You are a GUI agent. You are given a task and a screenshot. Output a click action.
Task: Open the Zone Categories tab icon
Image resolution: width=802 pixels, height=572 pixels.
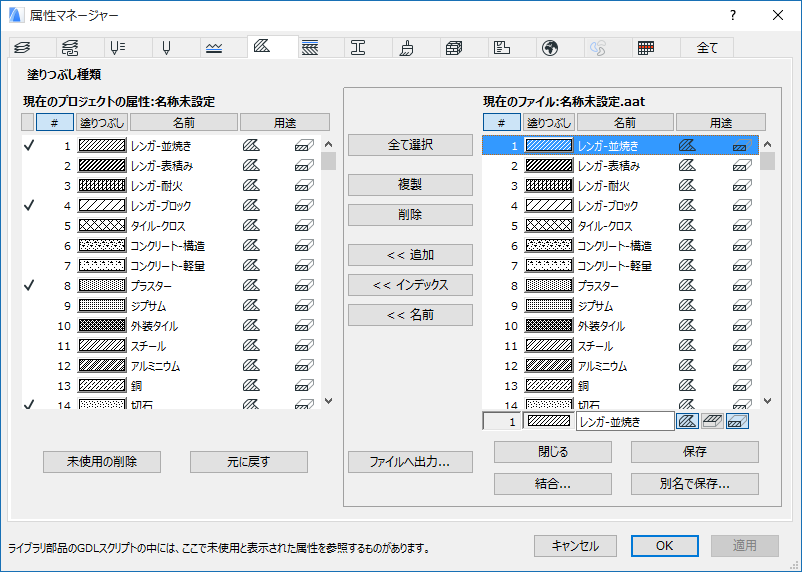pyautogui.click(x=502, y=48)
